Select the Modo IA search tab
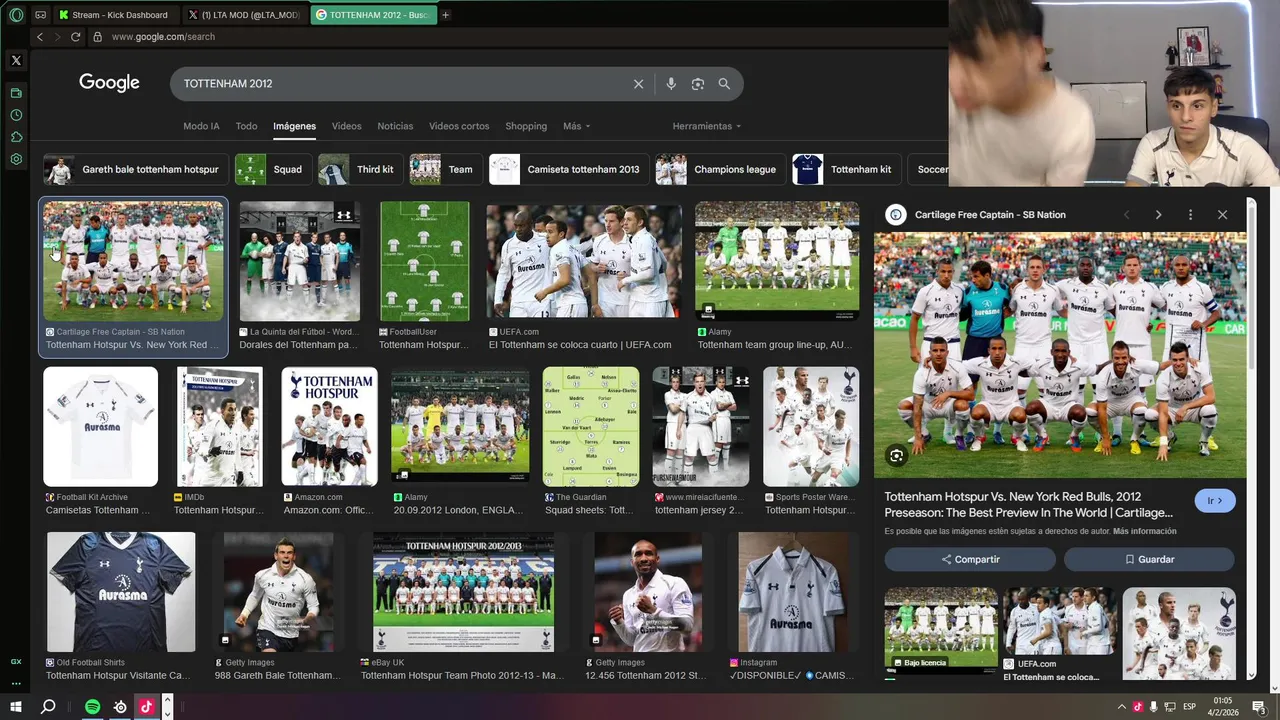 click(x=201, y=127)
